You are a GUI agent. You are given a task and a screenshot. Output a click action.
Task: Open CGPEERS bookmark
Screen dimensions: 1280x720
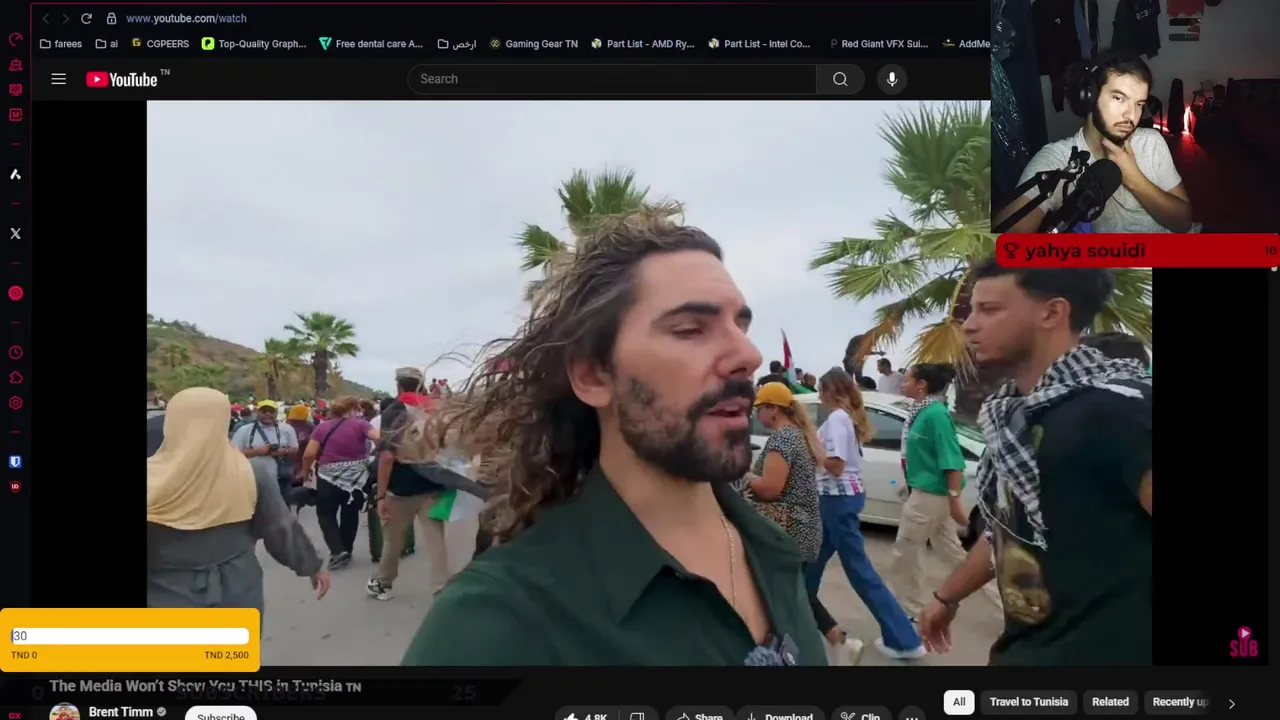click(x=160, y=44)
